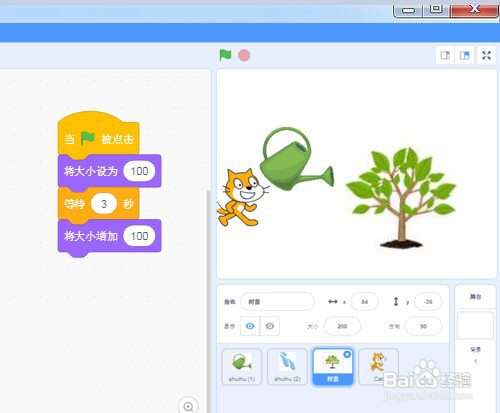Click the stage backdrop thumbnail
500x413 pixels.
coord(475,326)
